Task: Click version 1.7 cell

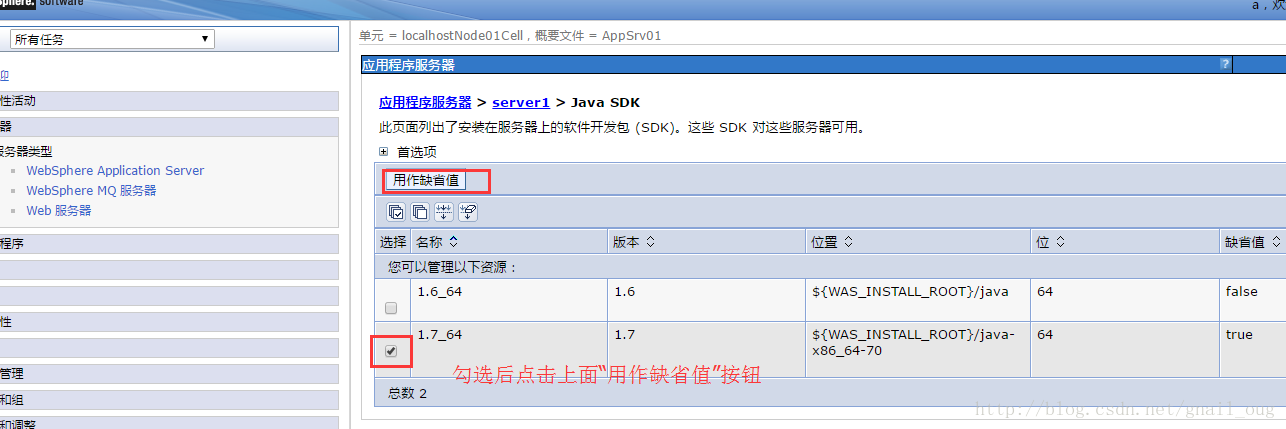Action: tap(707, 349)
